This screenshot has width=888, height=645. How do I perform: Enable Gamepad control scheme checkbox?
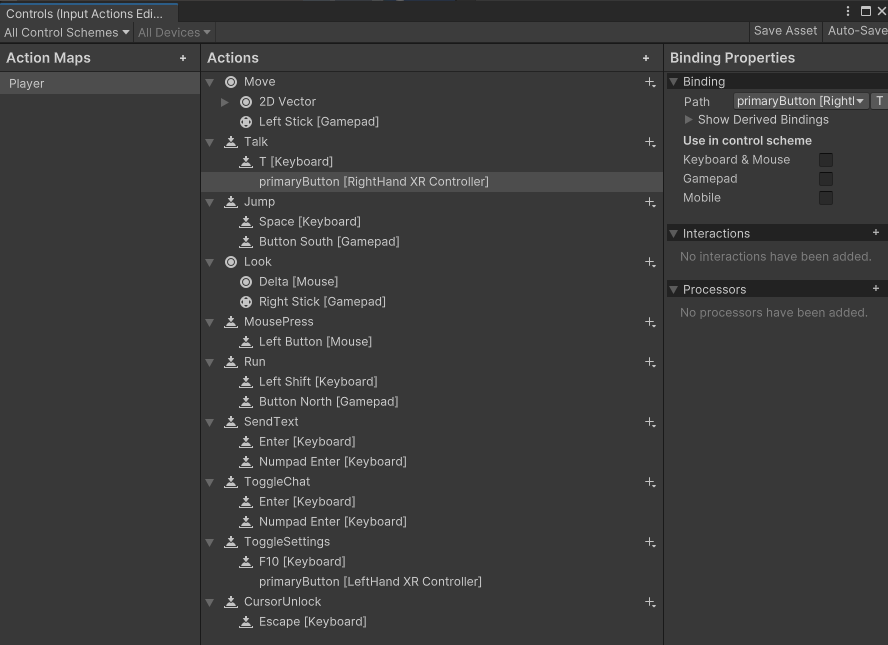[x=826, y=179]
